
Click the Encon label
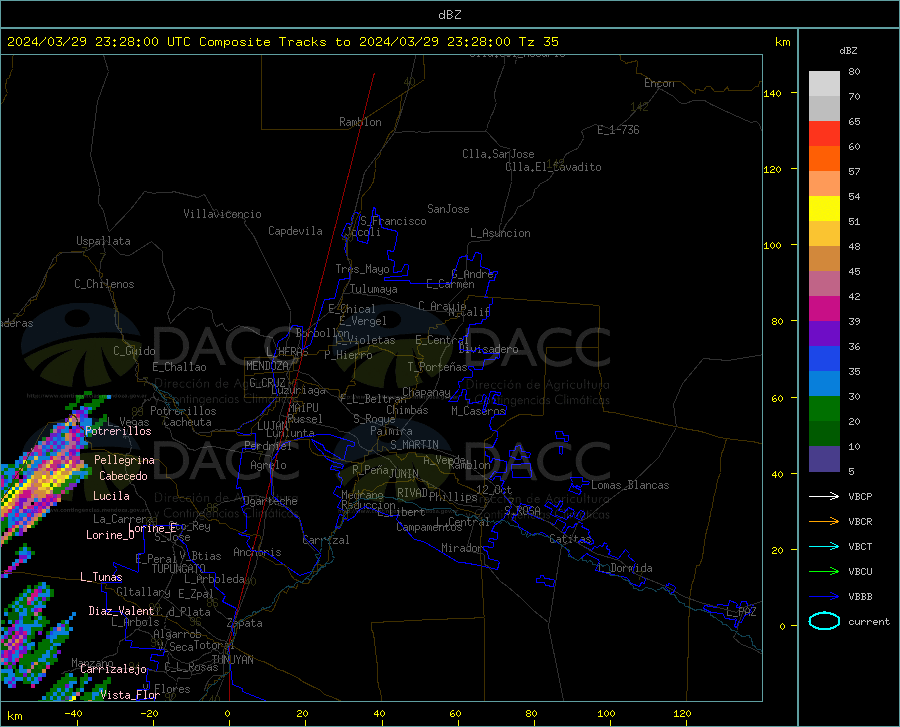659,83
